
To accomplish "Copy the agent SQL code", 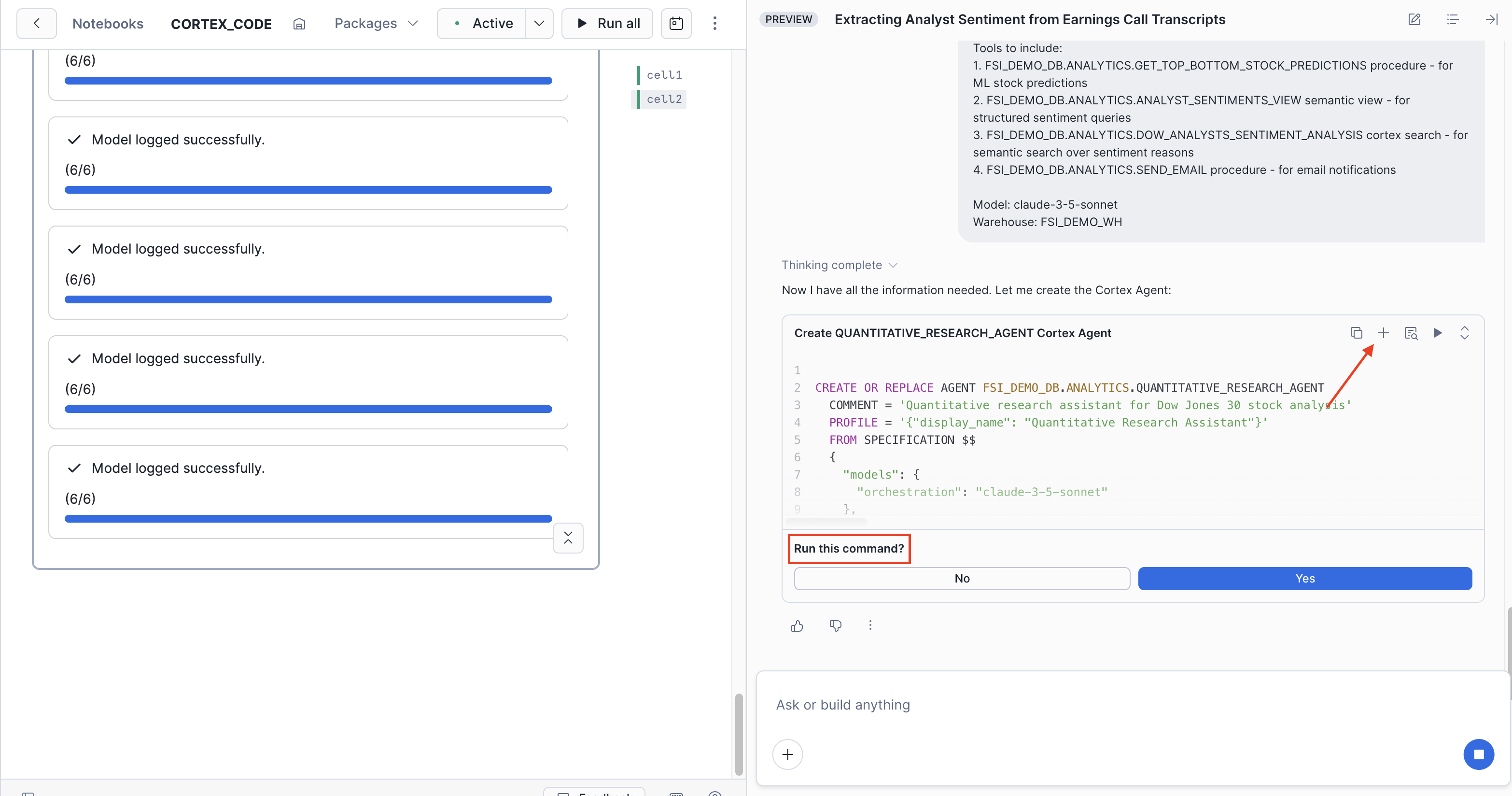I will [1356, 333].
